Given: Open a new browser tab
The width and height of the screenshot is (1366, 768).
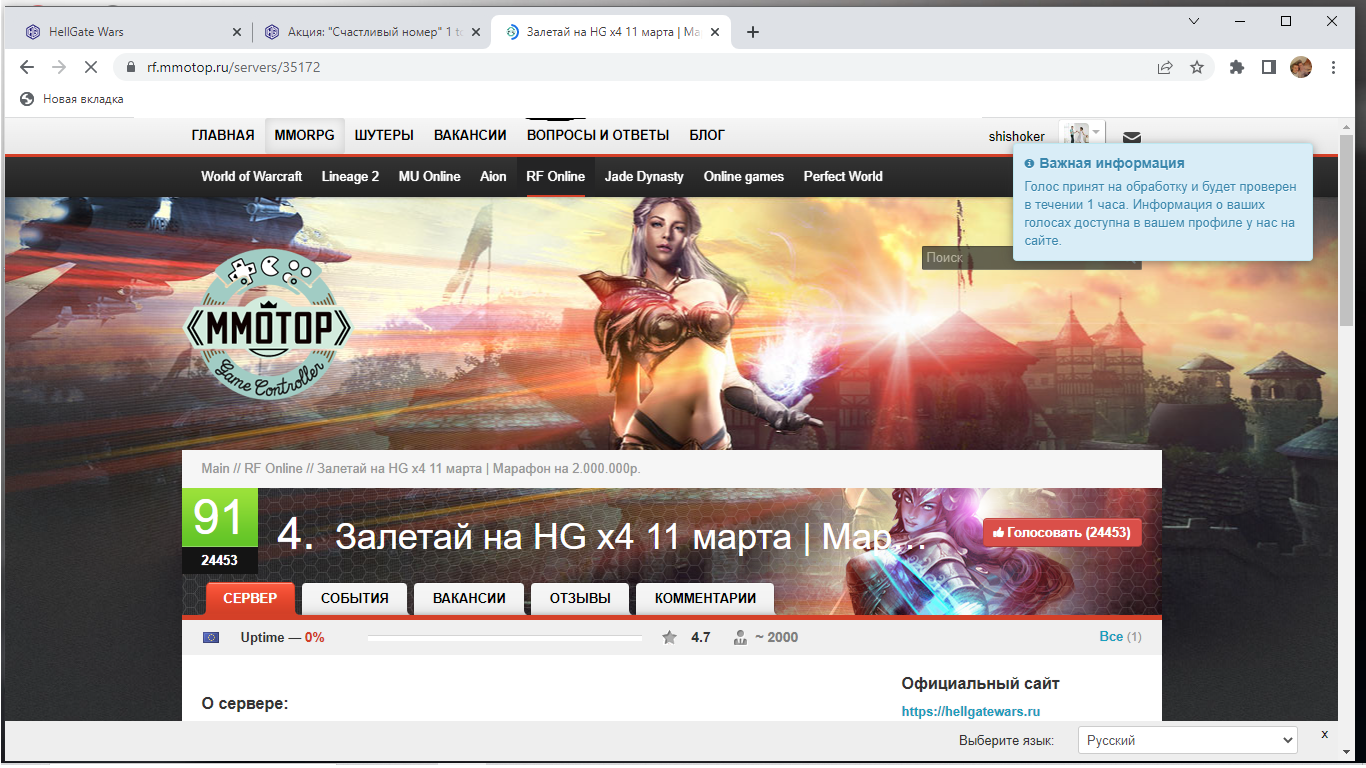Looking at the screenshot, I should click(753, 32).
